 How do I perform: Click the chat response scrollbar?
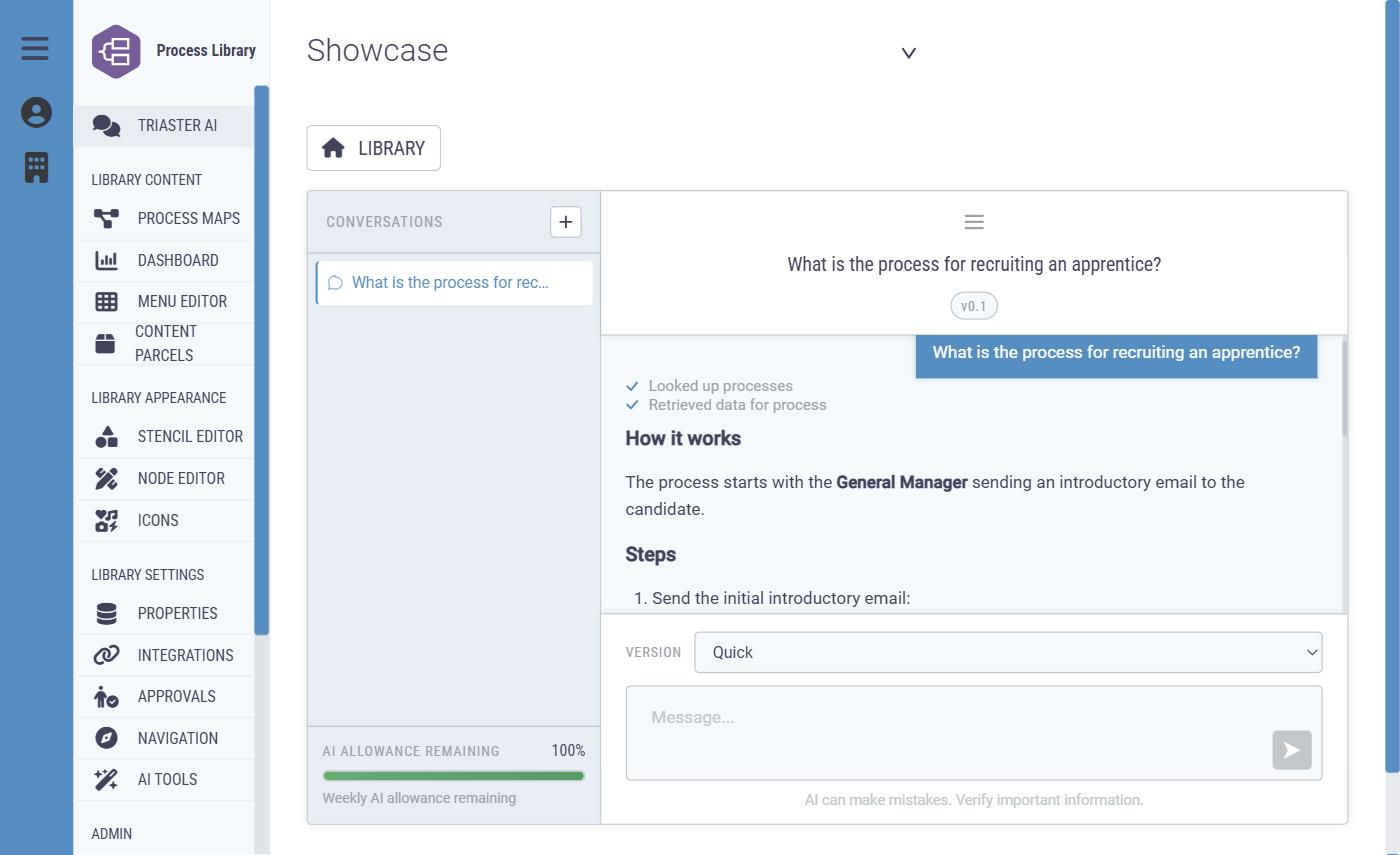(x=1345, y=388)
